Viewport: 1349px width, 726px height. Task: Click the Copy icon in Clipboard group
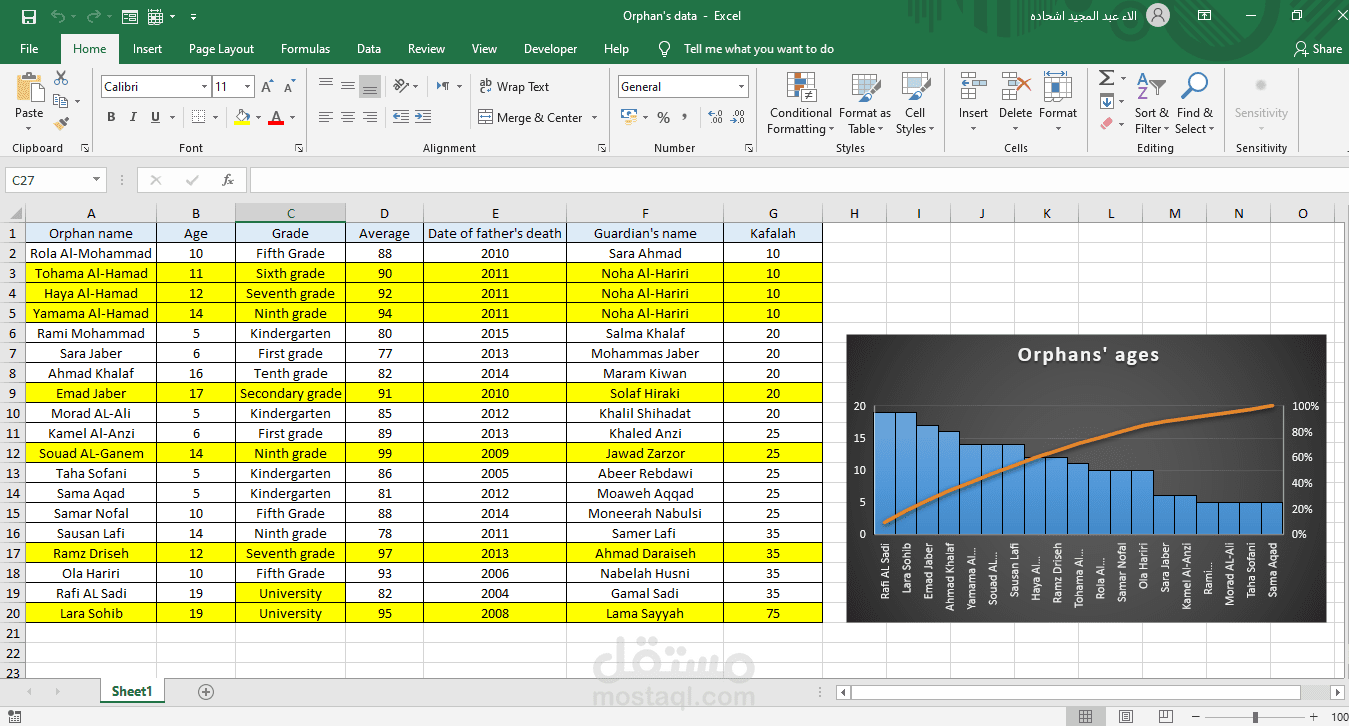pyautogui.click(x=61, y=101)
